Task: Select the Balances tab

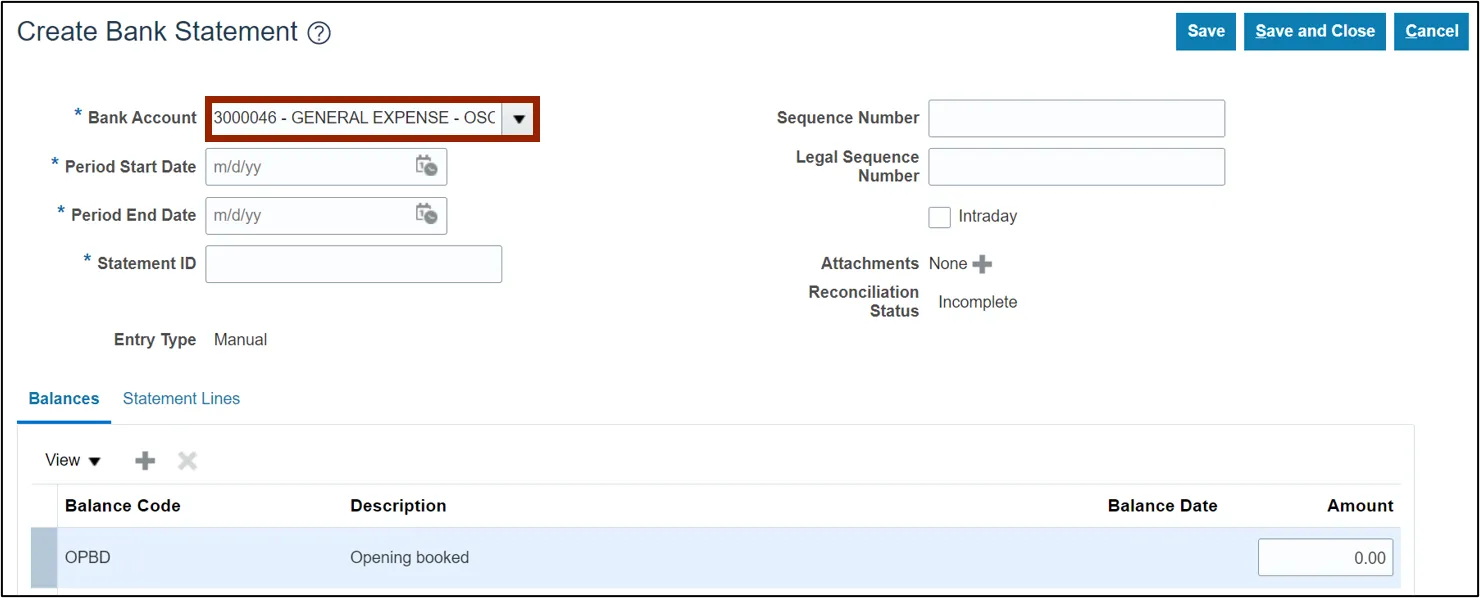Action: pos(64,398)
